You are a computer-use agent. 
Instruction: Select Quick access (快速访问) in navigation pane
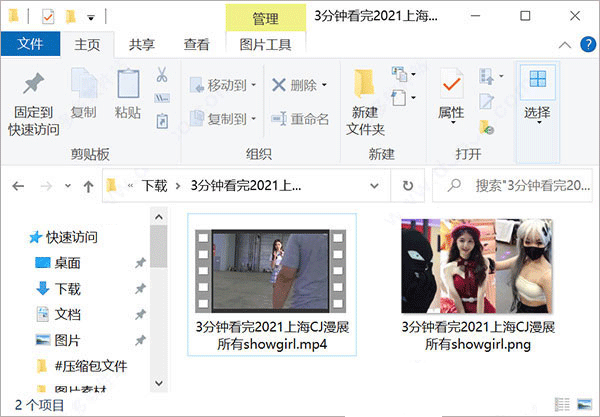pos(64,237)
